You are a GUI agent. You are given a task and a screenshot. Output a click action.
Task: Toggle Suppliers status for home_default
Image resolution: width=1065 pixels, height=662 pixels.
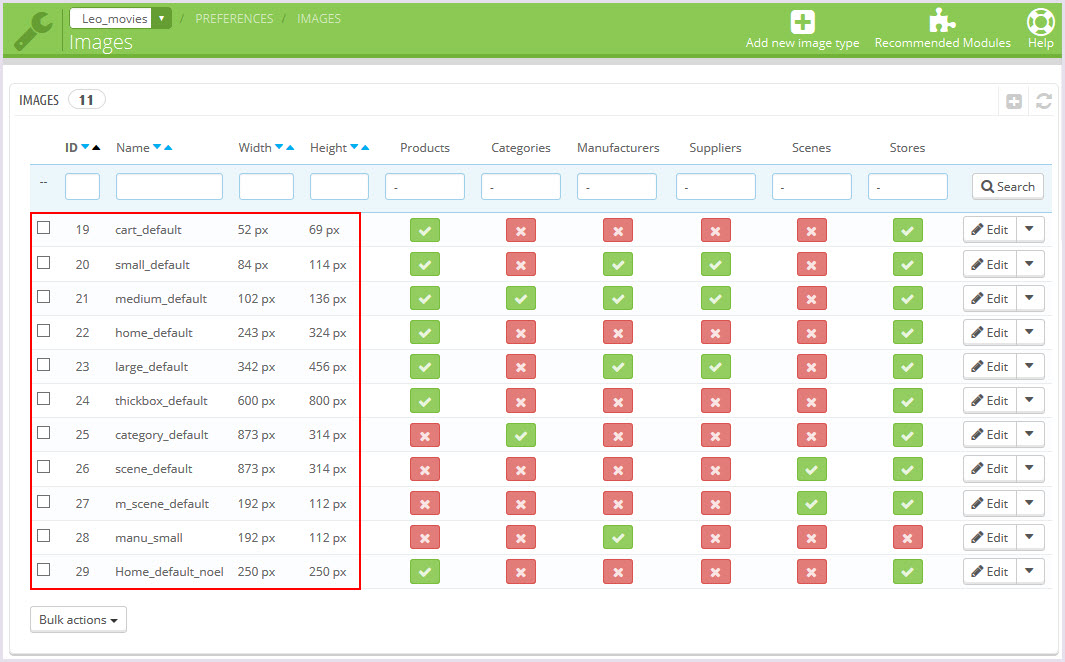[715, 333]
